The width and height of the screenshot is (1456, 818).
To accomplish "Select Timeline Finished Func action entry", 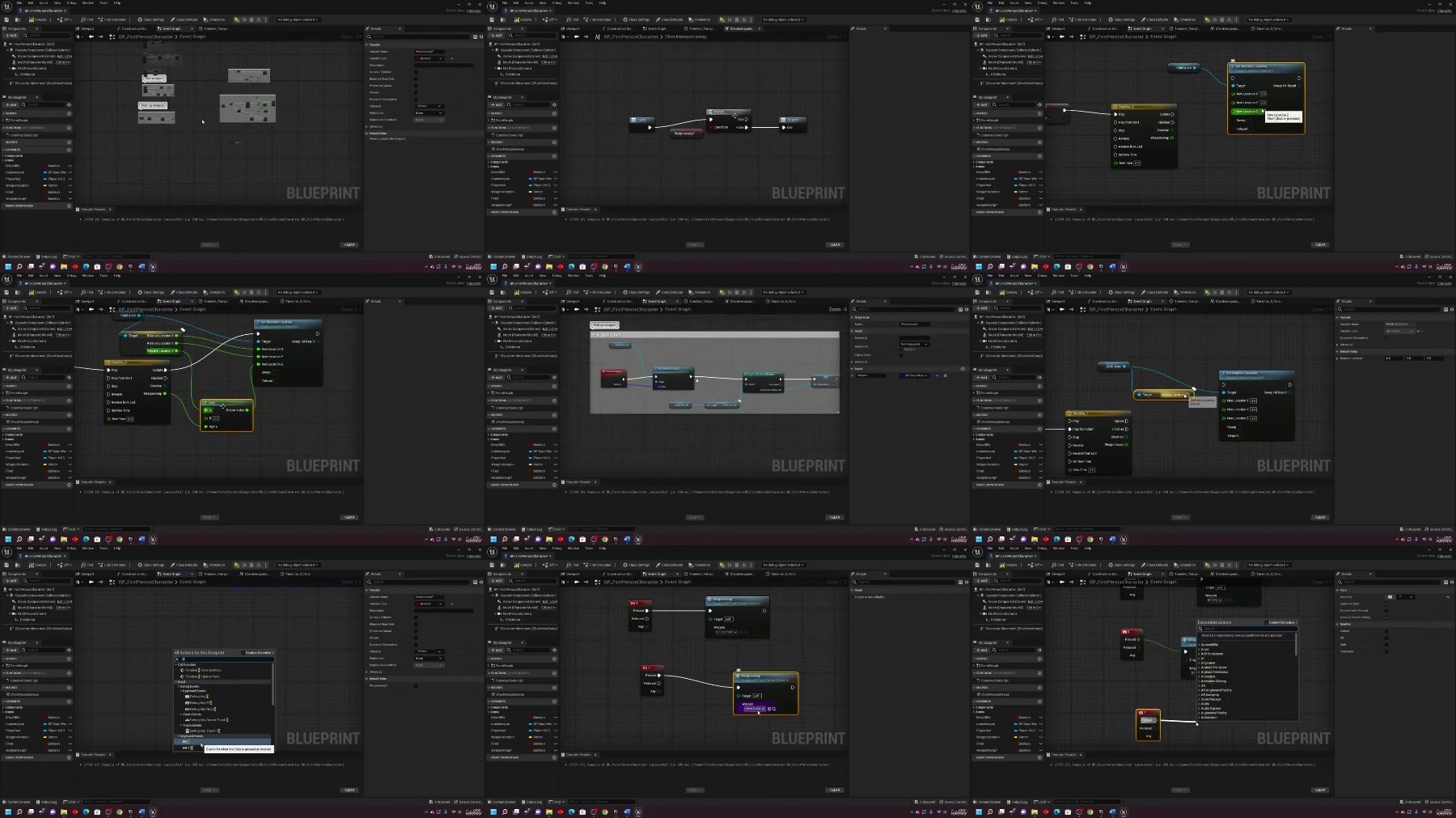I will pos(202,670).
